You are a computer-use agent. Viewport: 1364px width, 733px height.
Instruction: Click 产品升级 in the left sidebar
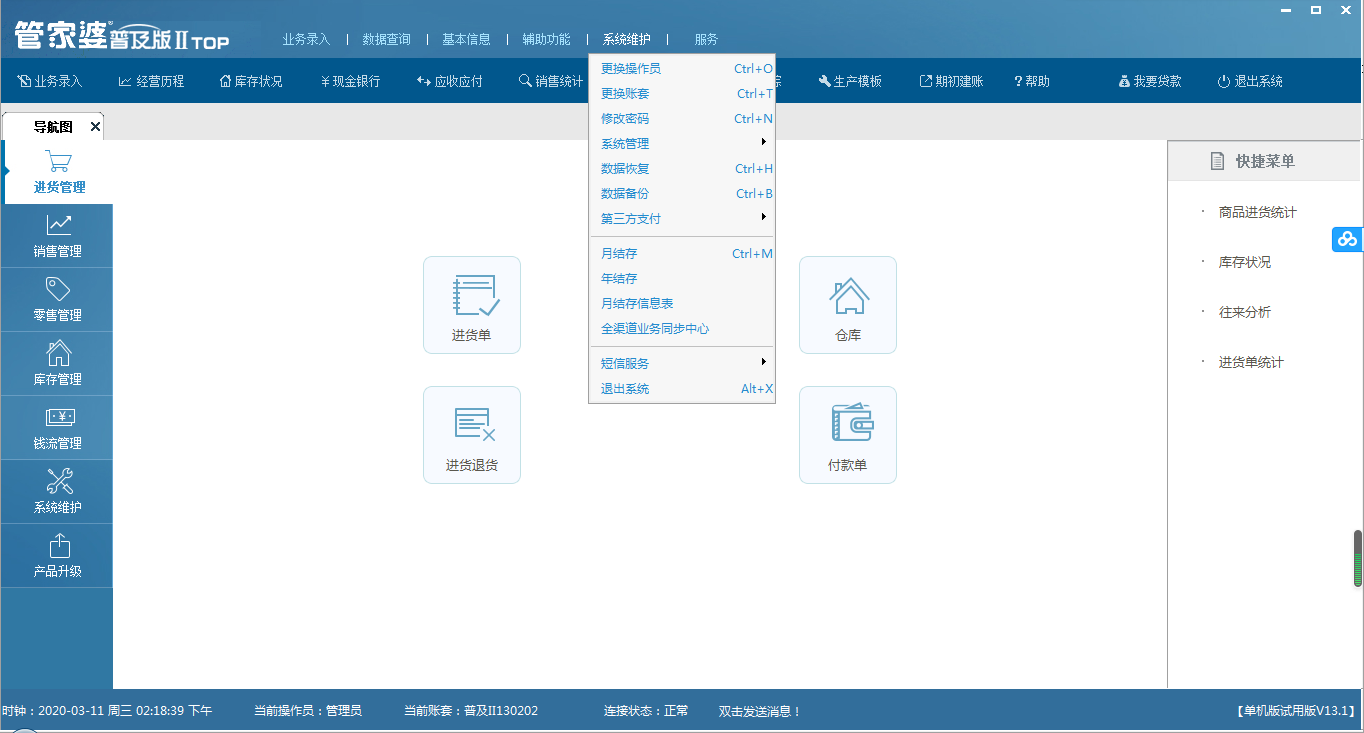coord(57,556)
